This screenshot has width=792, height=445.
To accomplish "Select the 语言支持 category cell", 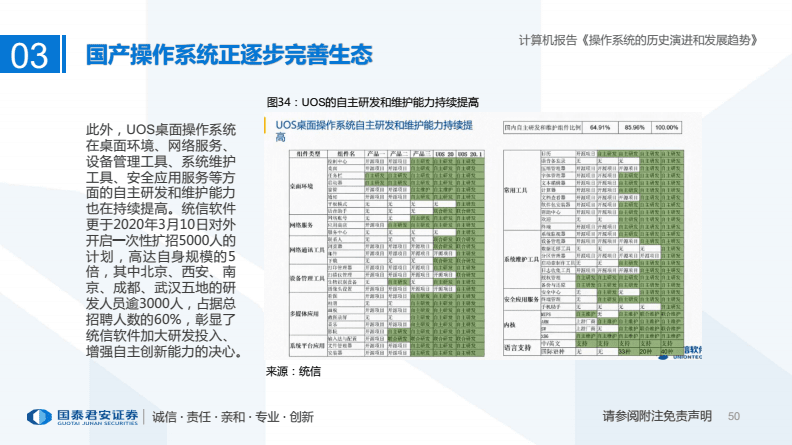I will pos(522,348).
